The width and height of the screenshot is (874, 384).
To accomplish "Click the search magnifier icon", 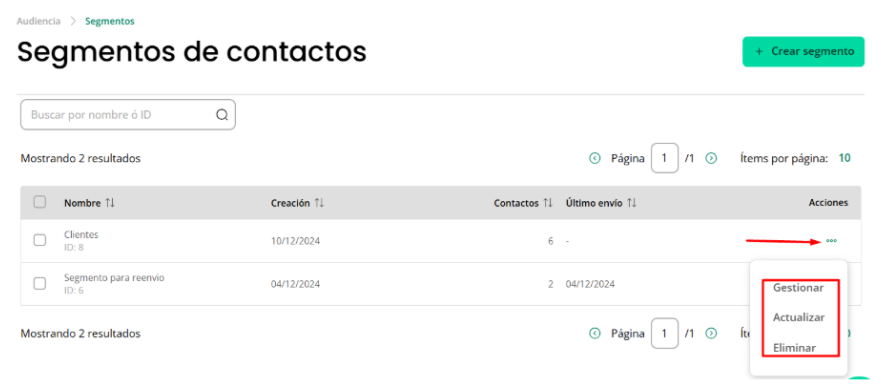I will [x=222, y=115].
